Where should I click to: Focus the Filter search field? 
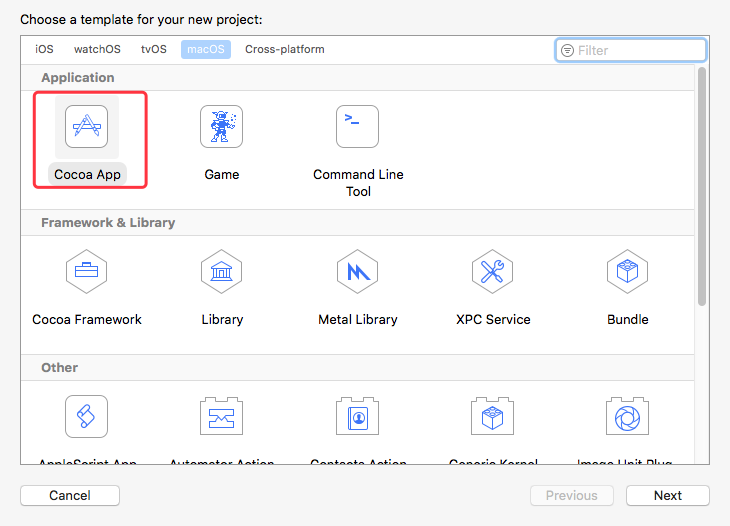(x=640, y=50)
